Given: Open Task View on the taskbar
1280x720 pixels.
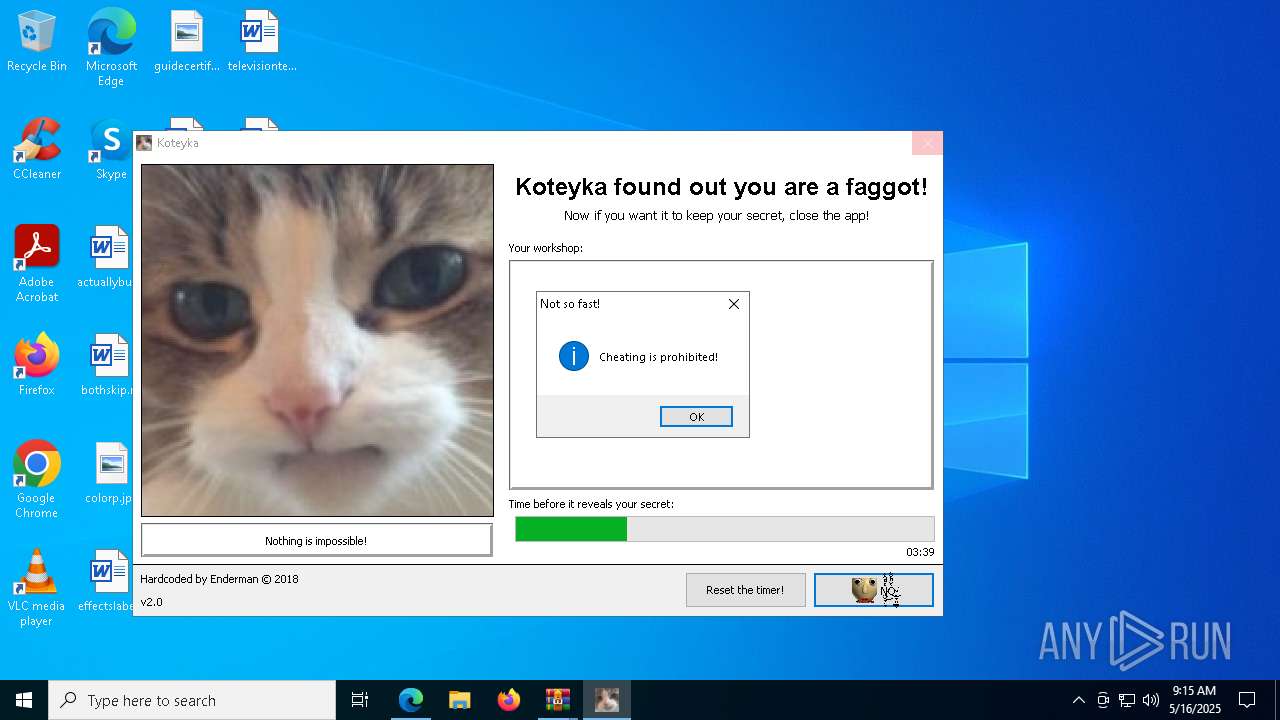Looking at the screenshot, I should (x=360, y=700).
